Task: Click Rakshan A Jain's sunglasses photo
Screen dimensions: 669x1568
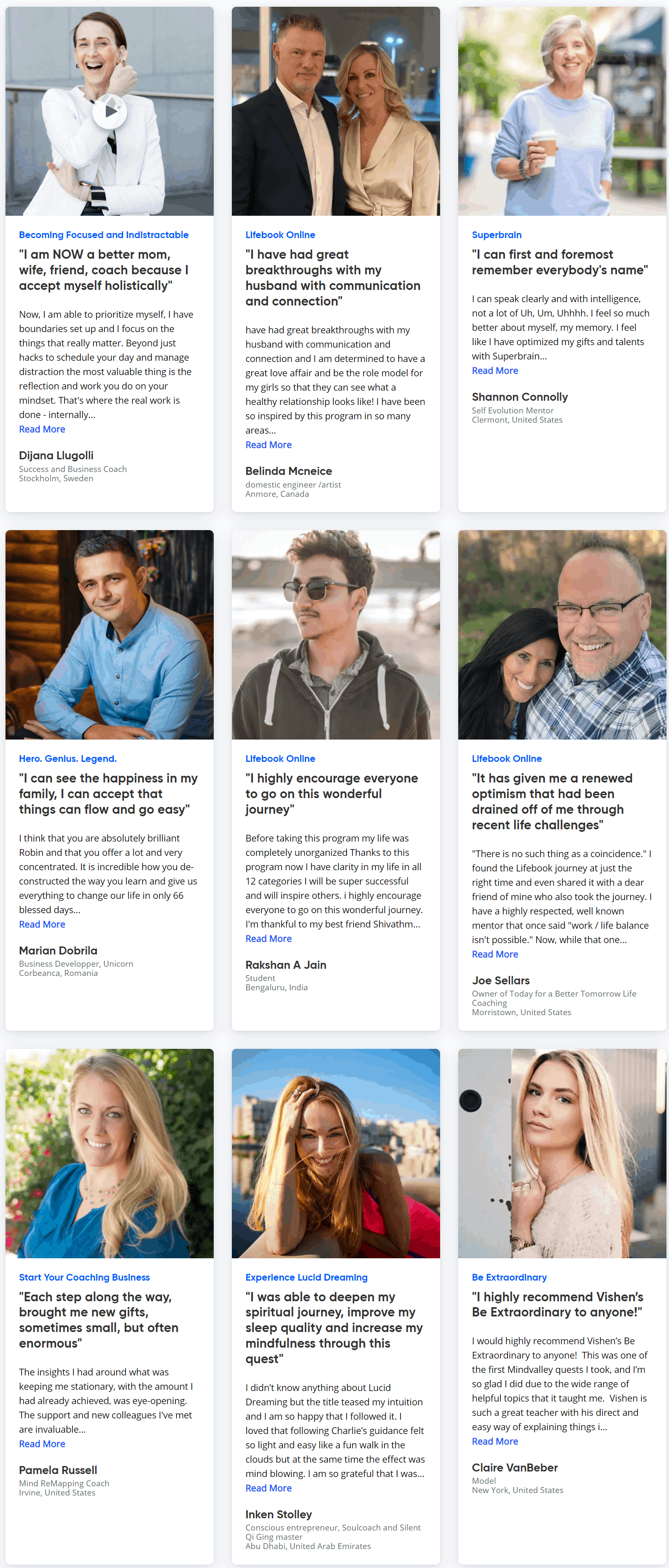Action: 336,635
